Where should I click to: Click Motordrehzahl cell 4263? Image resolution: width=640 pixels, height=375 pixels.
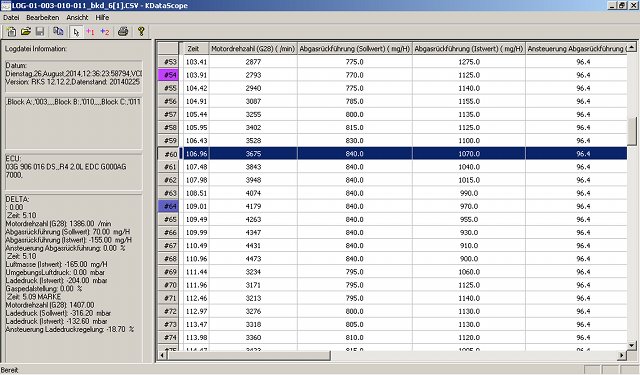pyautogui.click(x=253, y=220)
